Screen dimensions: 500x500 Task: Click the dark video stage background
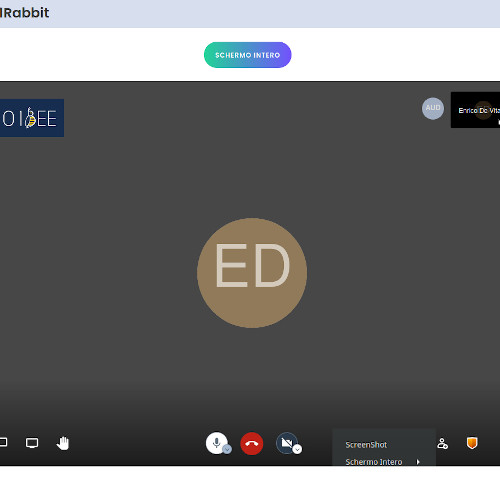[133, 267]
